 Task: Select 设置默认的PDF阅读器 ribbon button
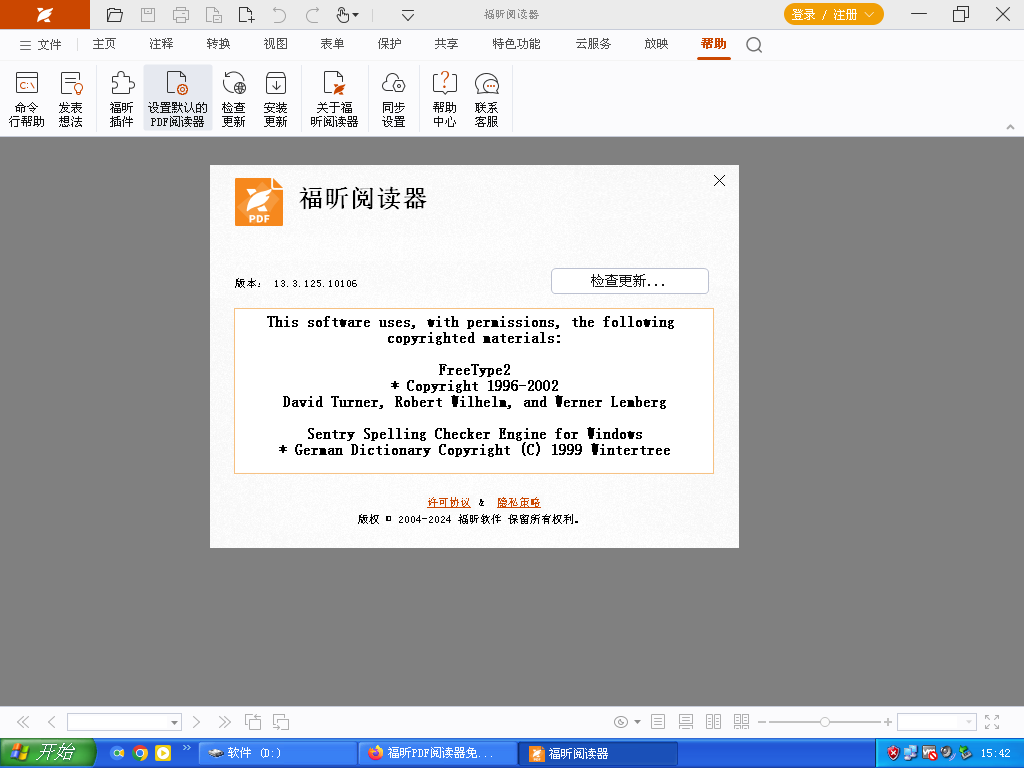177,99
